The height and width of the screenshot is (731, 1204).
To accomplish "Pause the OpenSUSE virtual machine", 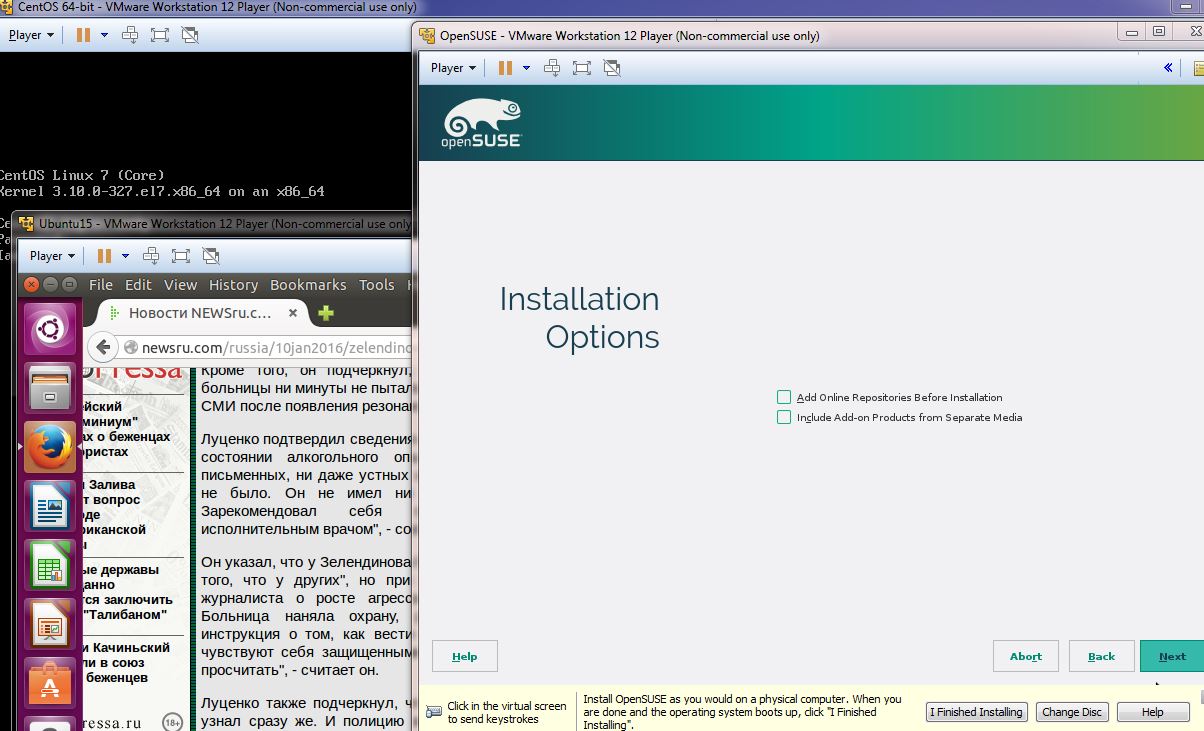I will click(x=505, y=68).
